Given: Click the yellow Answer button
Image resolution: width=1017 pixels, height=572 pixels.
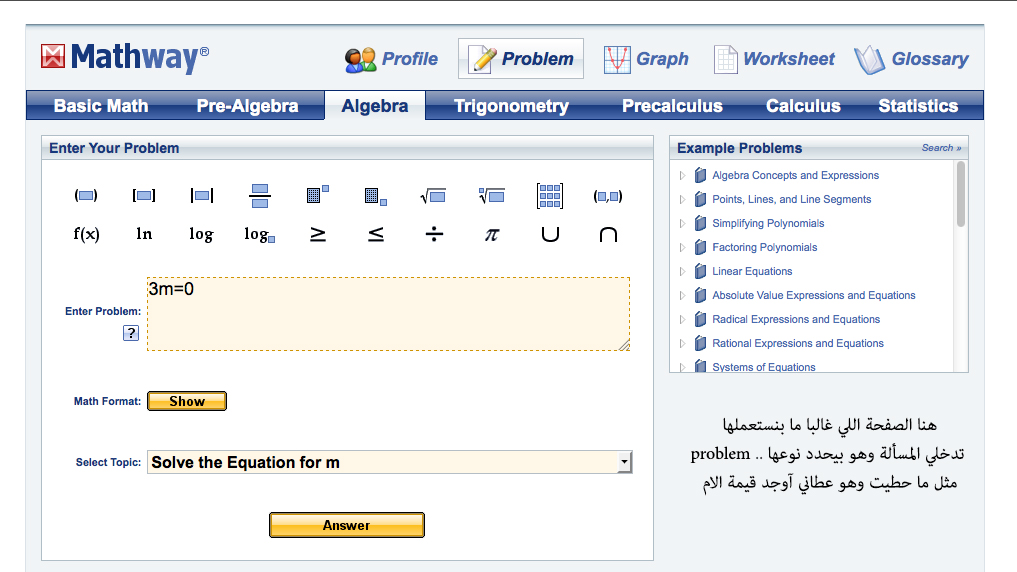Looking at the screenshot, I should [x=347, y=525].
